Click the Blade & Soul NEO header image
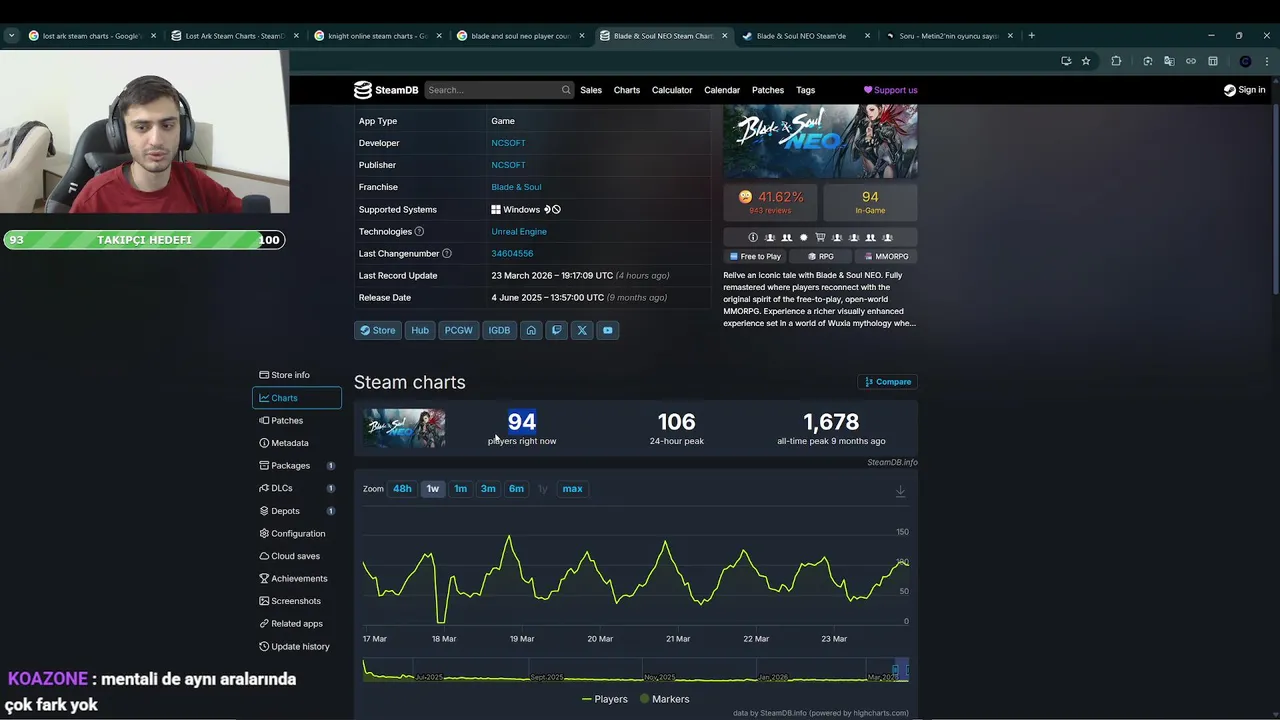This screenshot has width=1280, height=720. point(820,141)
